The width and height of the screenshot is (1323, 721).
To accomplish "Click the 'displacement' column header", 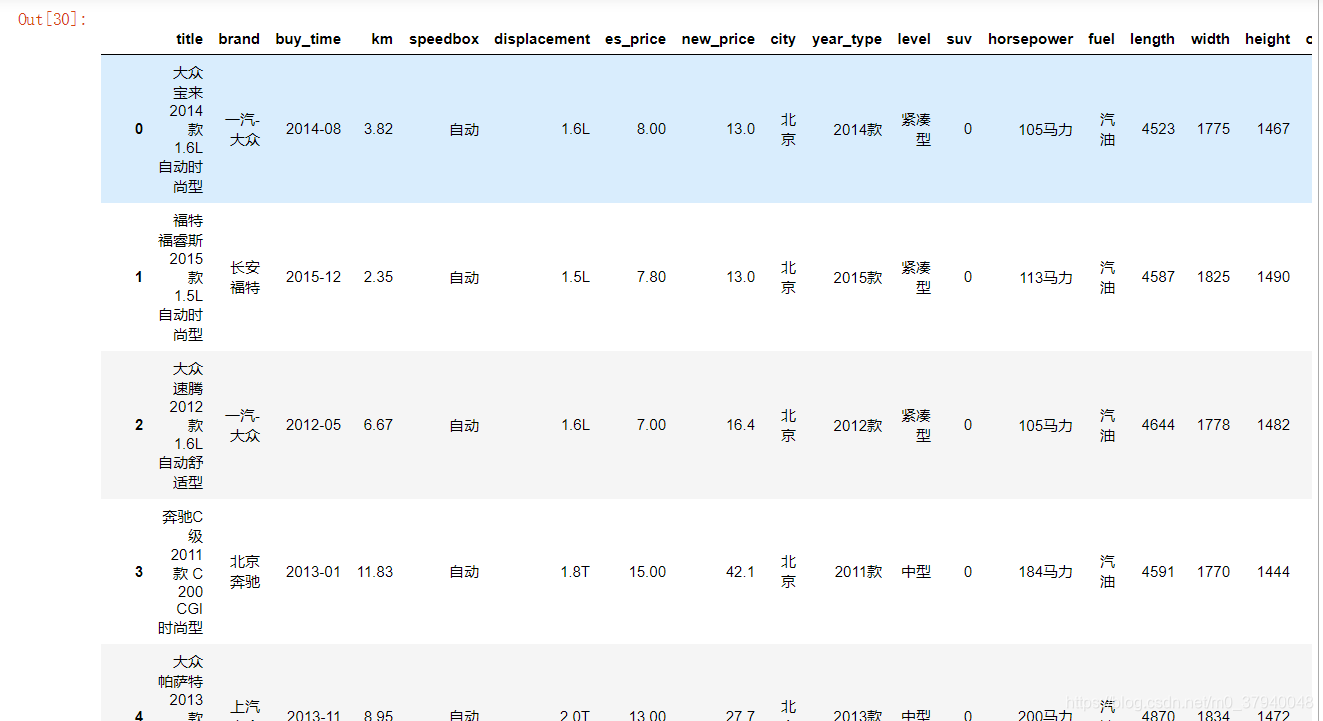I will click(542, 39).
